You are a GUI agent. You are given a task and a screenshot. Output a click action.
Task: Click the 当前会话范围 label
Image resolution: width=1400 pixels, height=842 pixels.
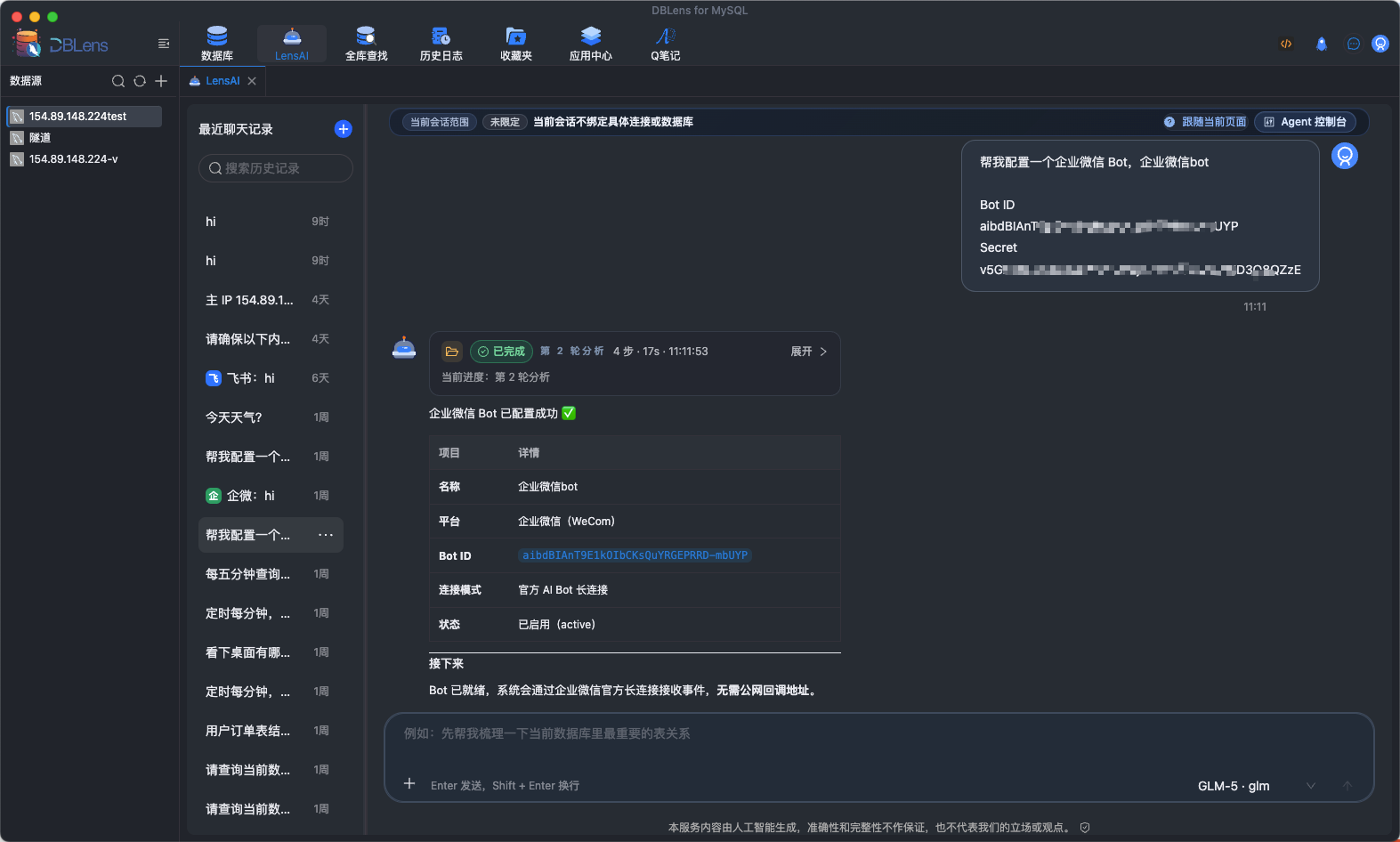tap(440, 122)
